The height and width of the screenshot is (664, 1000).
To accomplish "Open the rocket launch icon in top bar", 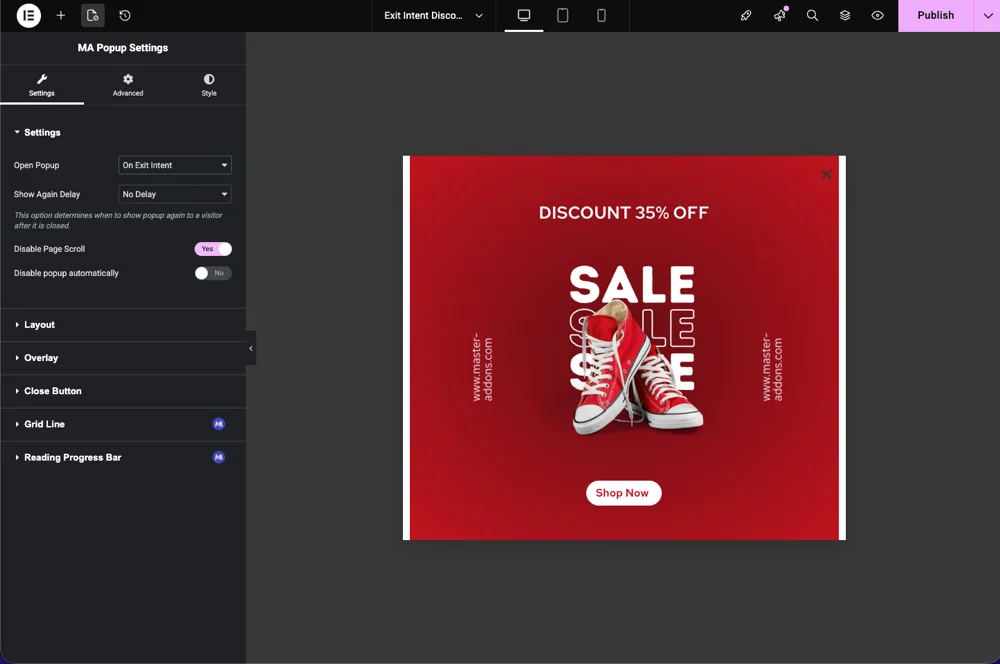I will 746,15.
